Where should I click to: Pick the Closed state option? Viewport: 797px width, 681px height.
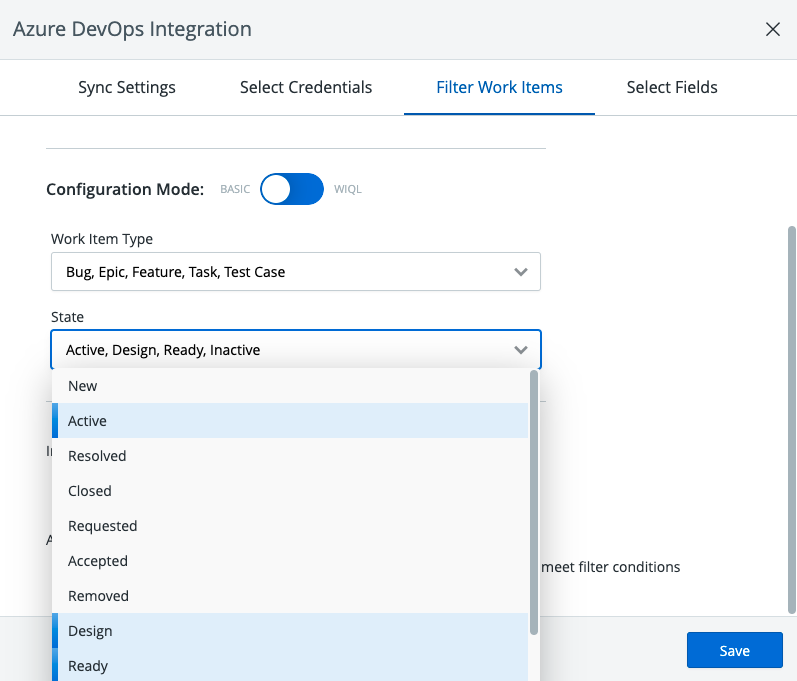(290, 491)
